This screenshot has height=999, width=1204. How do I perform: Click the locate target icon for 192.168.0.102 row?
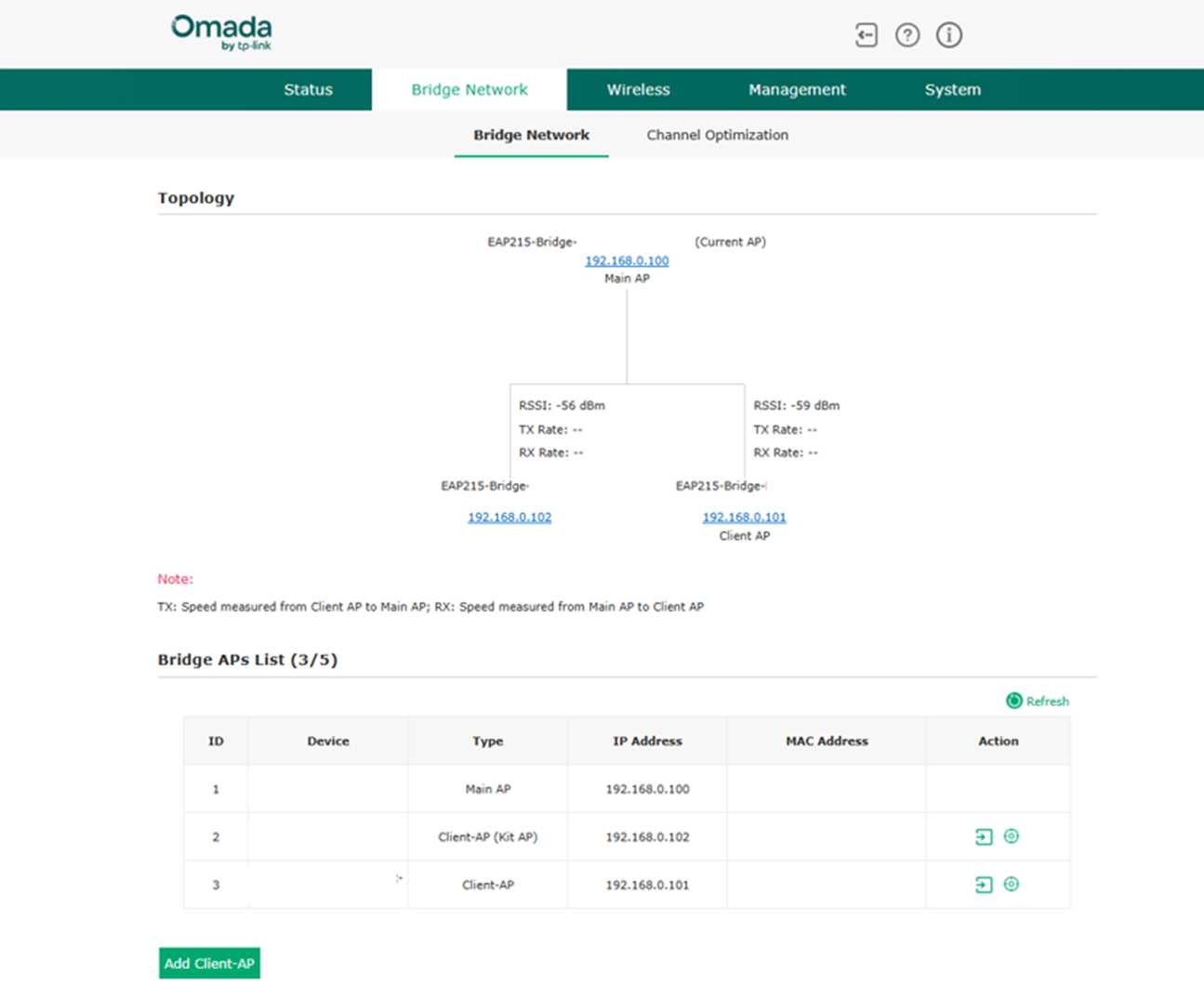pos(1012,836)
